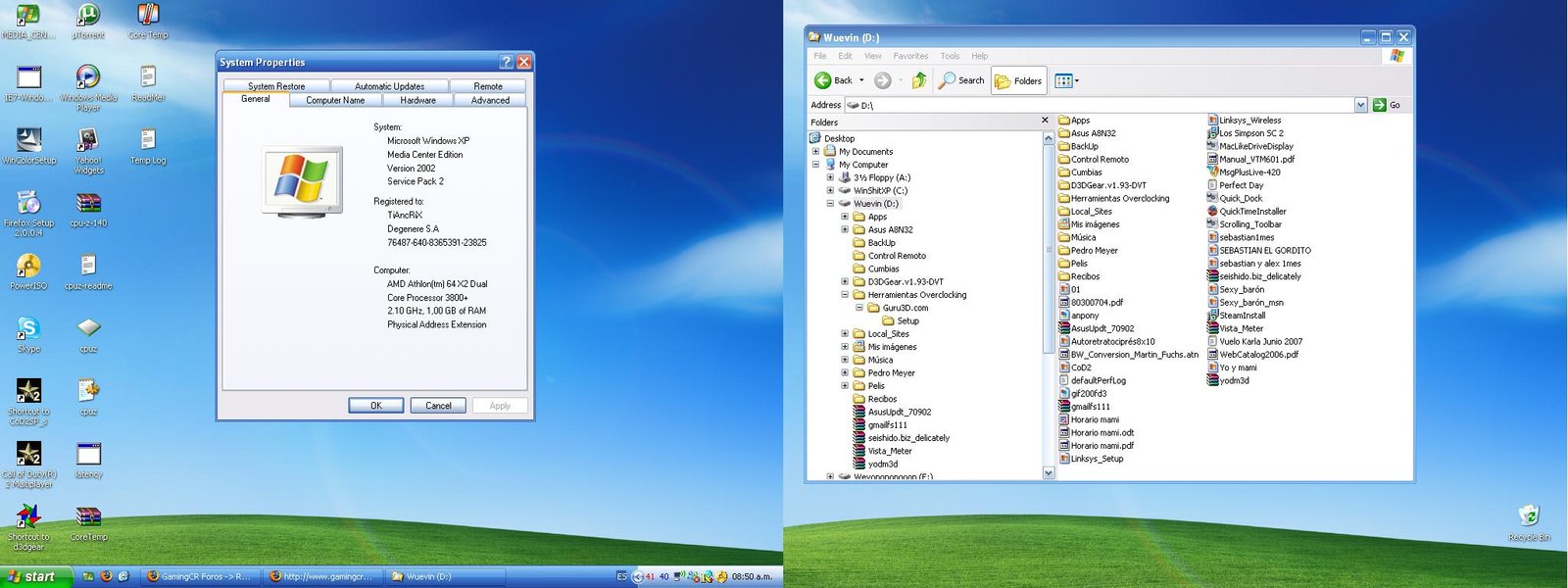
Task: Open the Recycle Bin
Action: click(x=1529, y=522)
